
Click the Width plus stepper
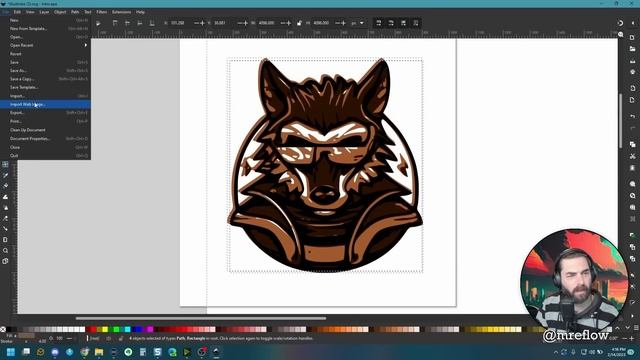[289, 23]
